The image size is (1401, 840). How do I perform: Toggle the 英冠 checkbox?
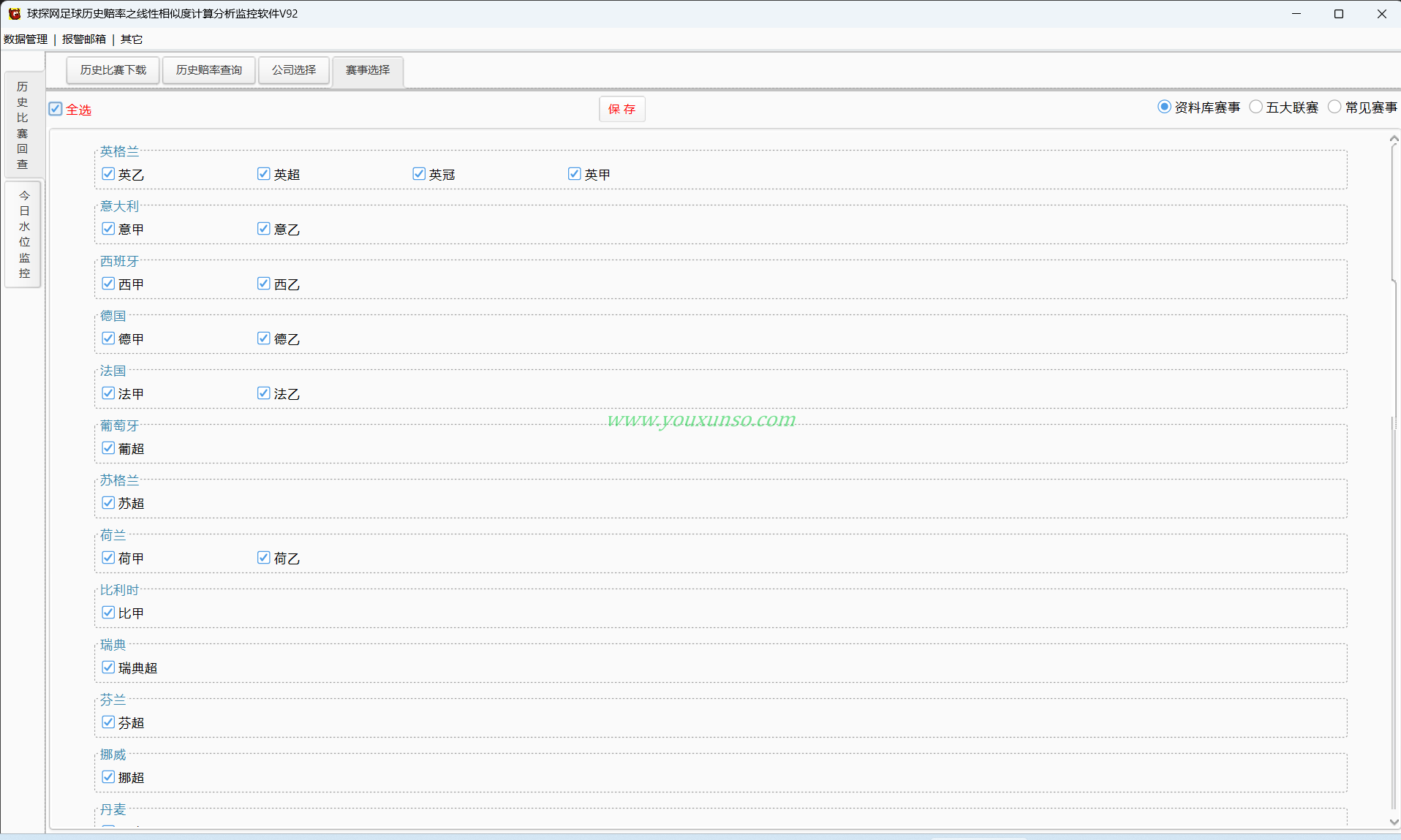click(x=419, y=174)
